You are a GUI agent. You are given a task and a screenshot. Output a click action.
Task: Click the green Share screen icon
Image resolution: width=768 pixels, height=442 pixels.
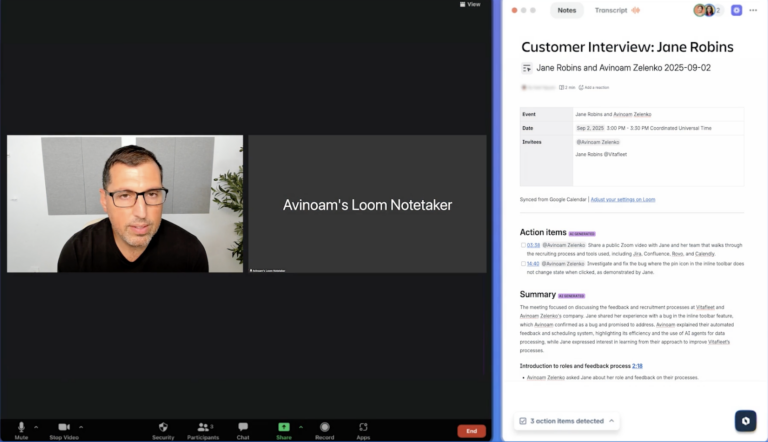click(284, 427)
